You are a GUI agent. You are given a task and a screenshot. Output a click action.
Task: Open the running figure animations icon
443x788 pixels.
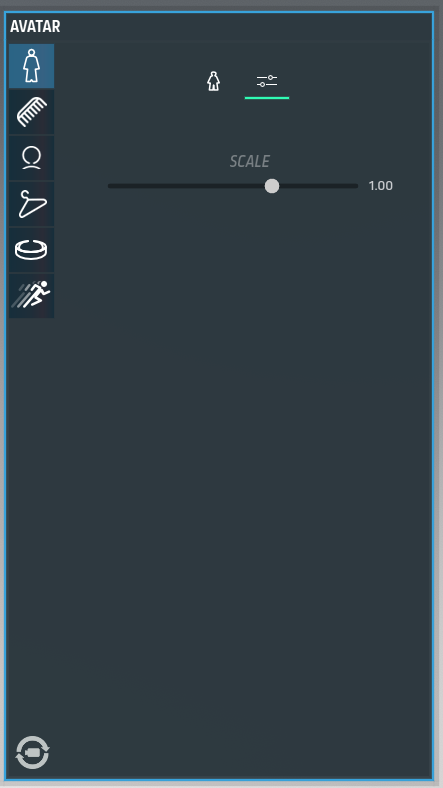(31, 296)
